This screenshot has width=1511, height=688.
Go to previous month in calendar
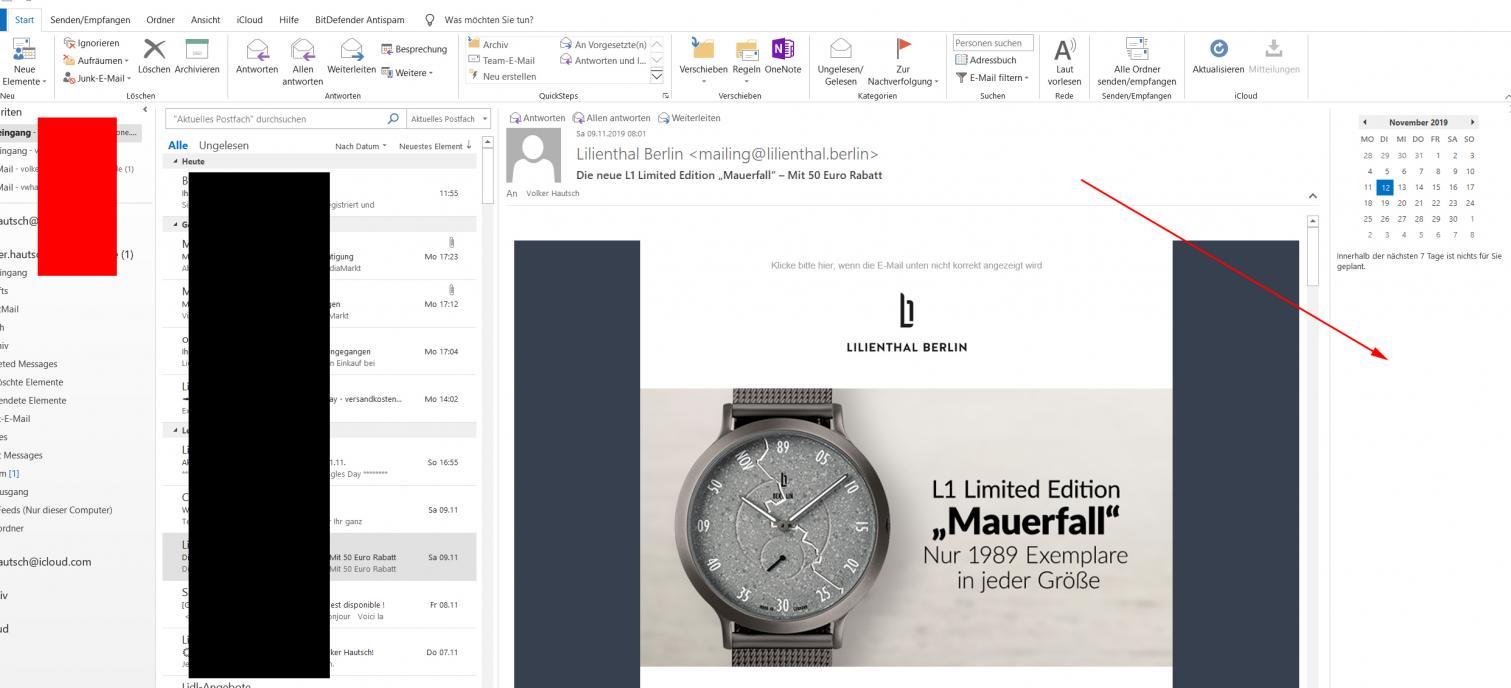click(x=1364, y=122)
